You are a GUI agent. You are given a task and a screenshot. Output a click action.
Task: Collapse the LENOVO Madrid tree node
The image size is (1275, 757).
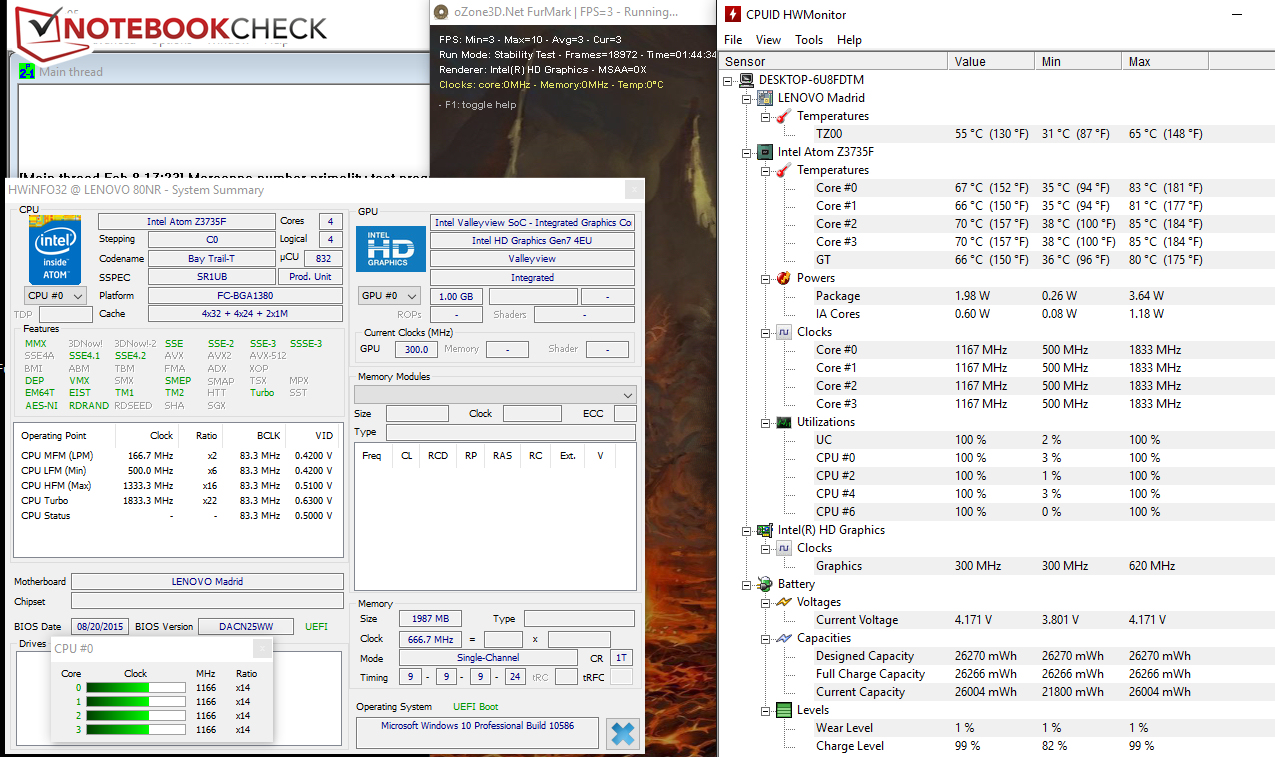point(746,98)
